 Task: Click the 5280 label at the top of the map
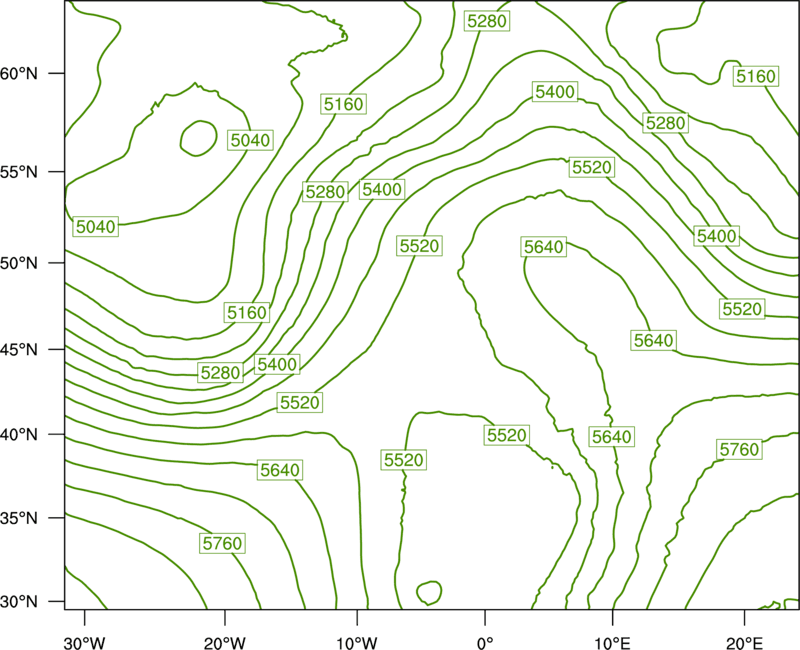(x=487, y=21)
